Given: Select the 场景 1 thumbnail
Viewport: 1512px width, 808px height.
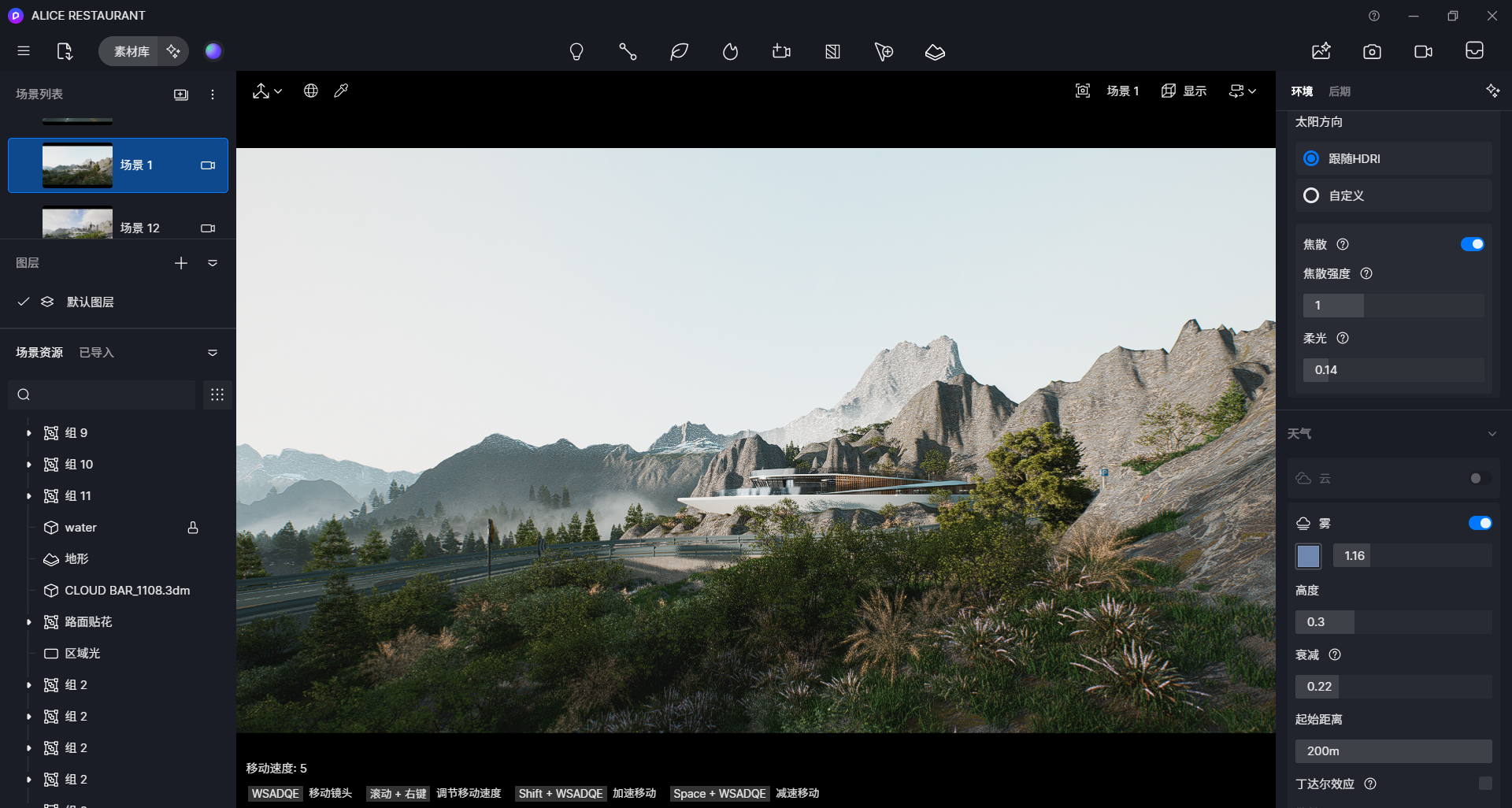Looking at the screenshot, I should tap(77, 165).
